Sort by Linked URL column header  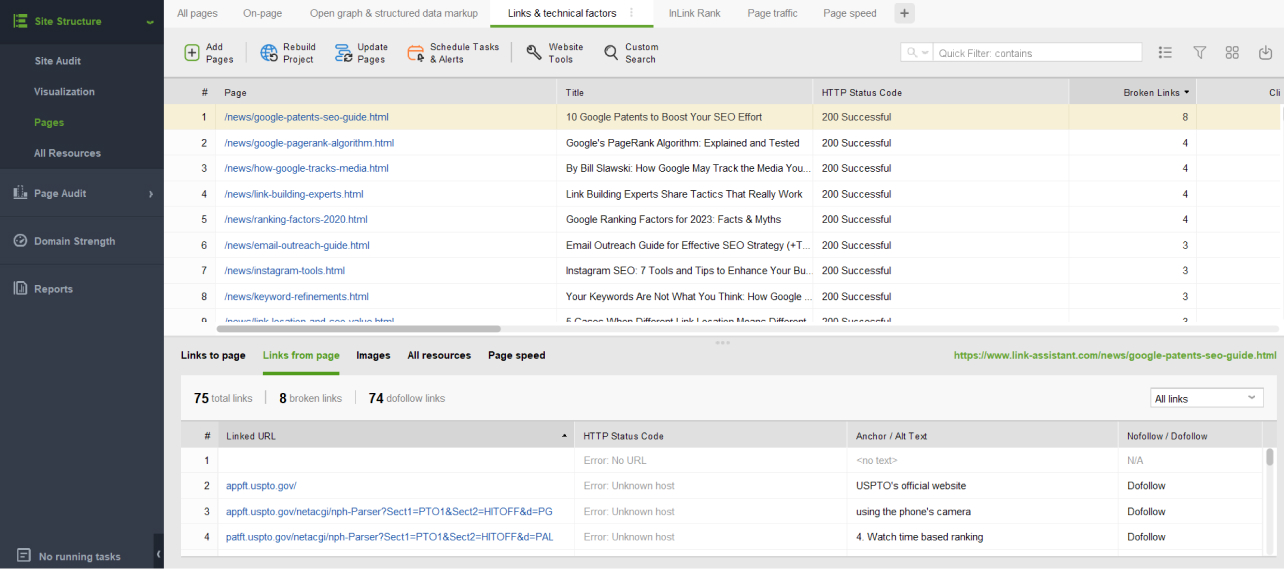point(395,436)
